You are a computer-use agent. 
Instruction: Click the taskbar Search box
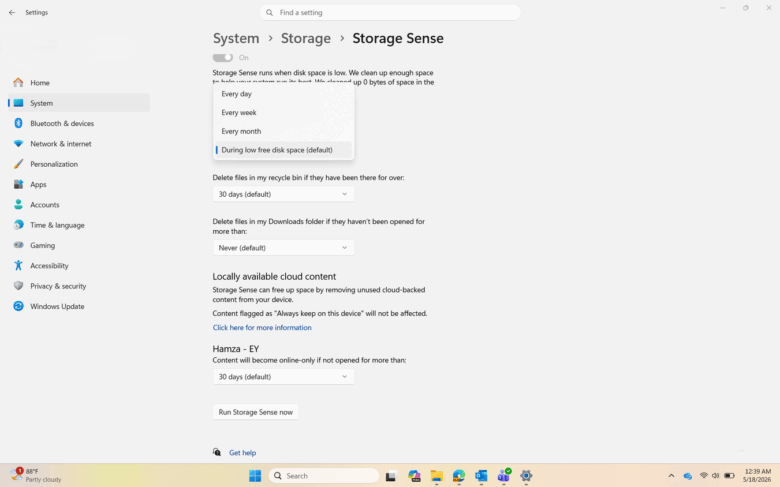[324, 476]
